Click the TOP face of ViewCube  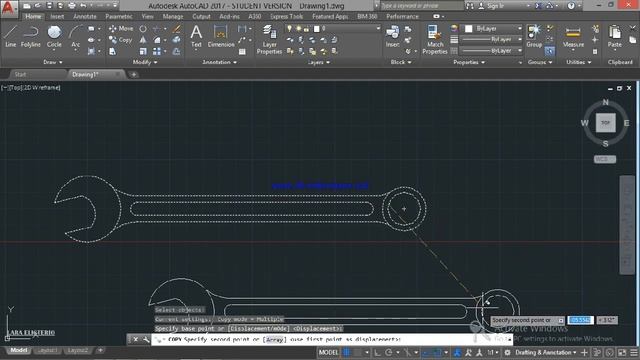point(605,122)
